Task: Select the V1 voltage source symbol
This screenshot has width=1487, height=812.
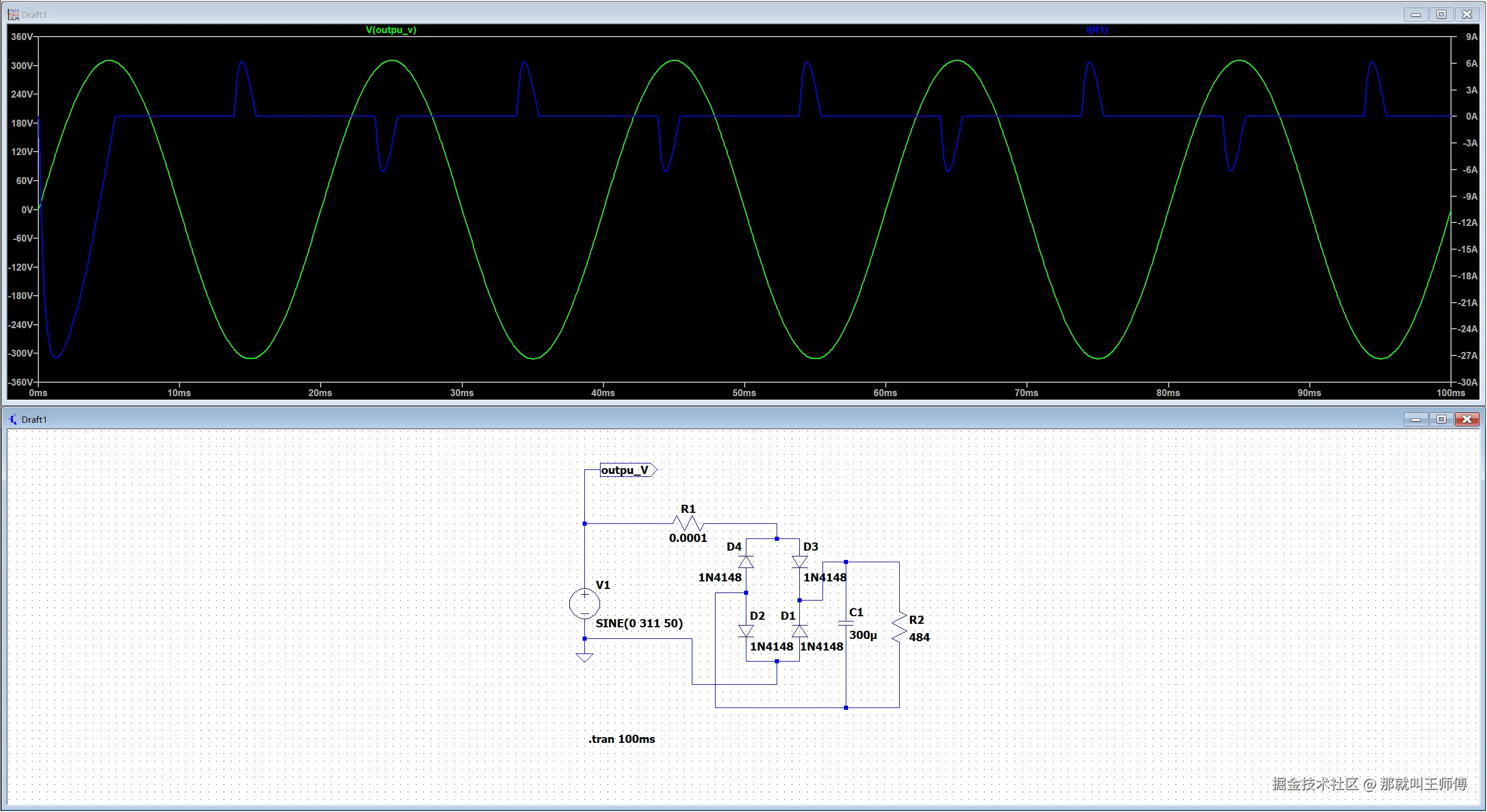Action: pos(584,604)
